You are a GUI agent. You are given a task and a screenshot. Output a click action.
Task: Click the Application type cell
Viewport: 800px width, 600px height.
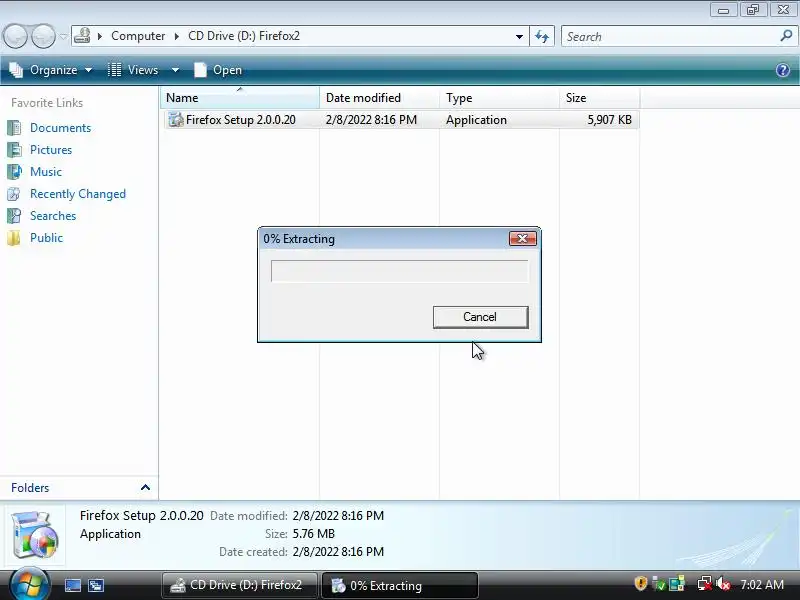(477, 120)
